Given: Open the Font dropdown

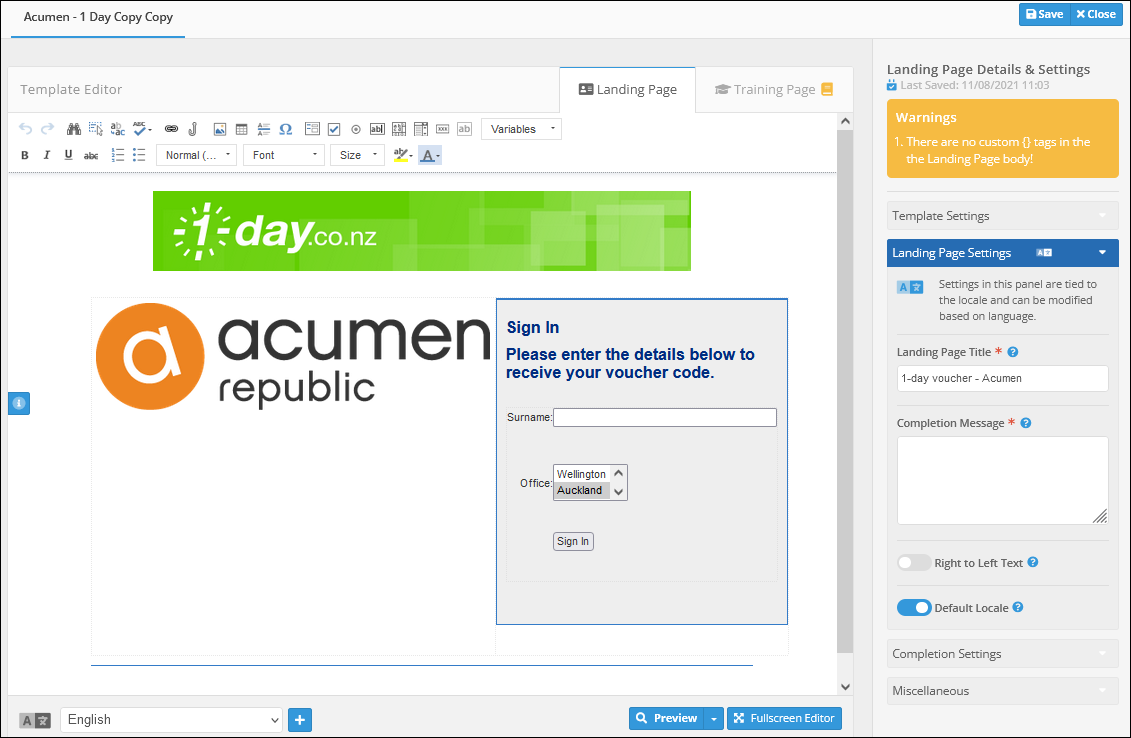Looking at the screenshot, I should coord(284,155).
